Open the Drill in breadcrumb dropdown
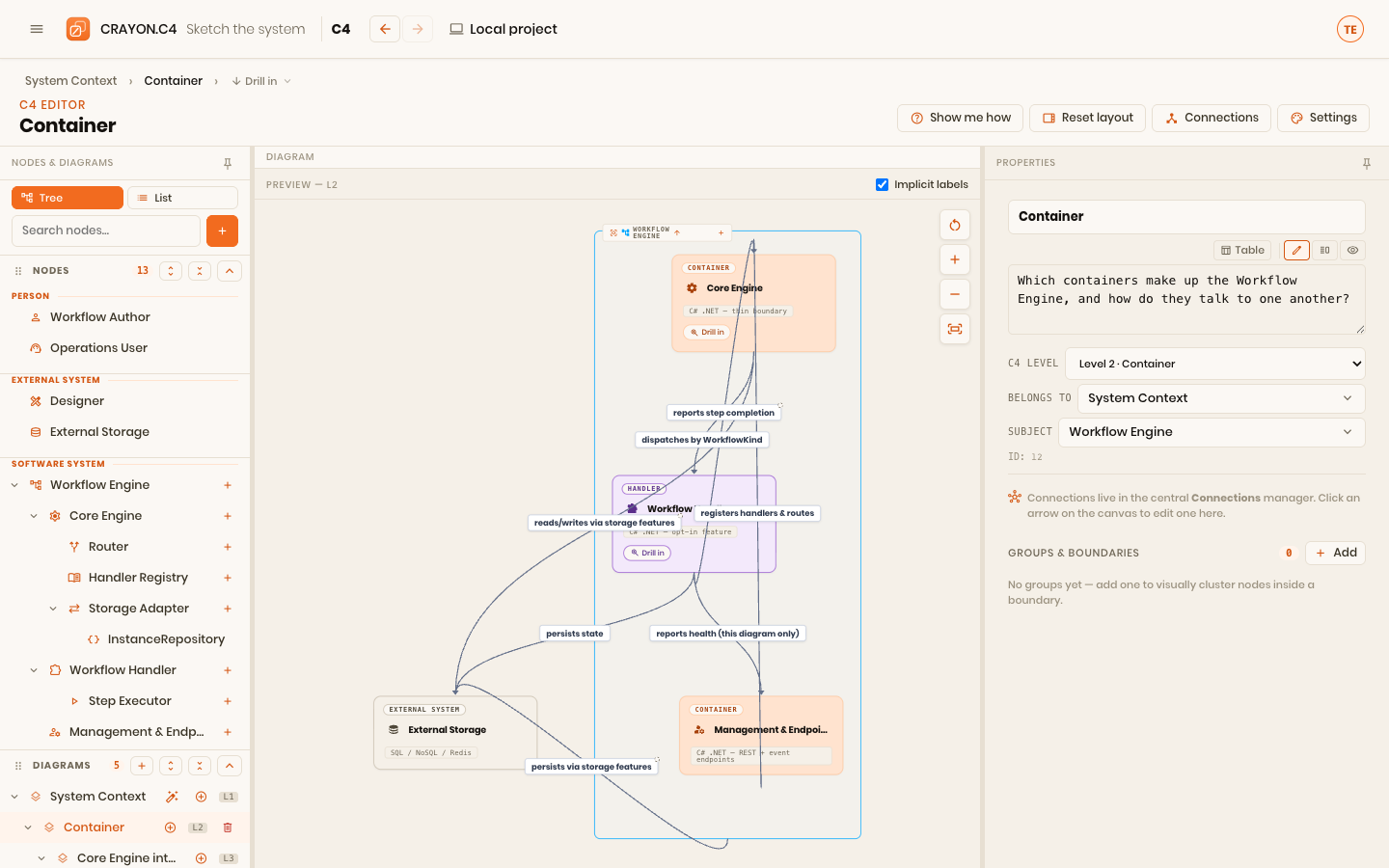This screenshot has width=1389, height=868. click(x=261, y=81)
